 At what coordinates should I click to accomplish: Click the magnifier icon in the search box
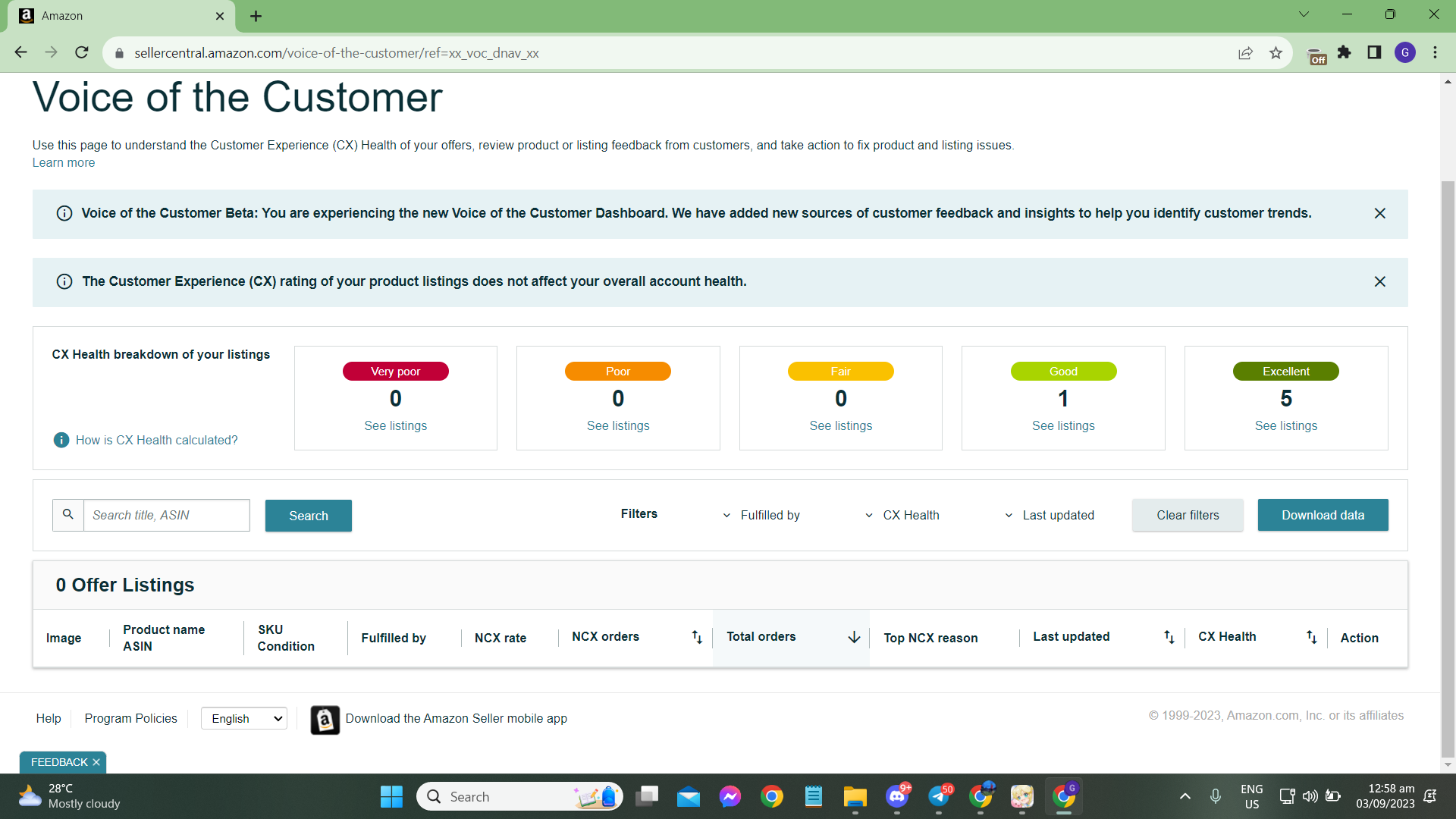click(x=68, y=515)
